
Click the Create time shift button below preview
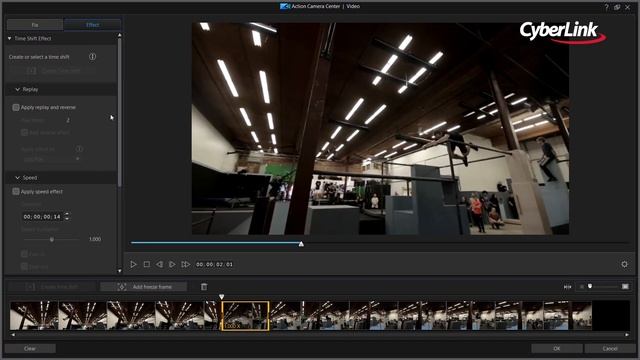click(52, 287)
